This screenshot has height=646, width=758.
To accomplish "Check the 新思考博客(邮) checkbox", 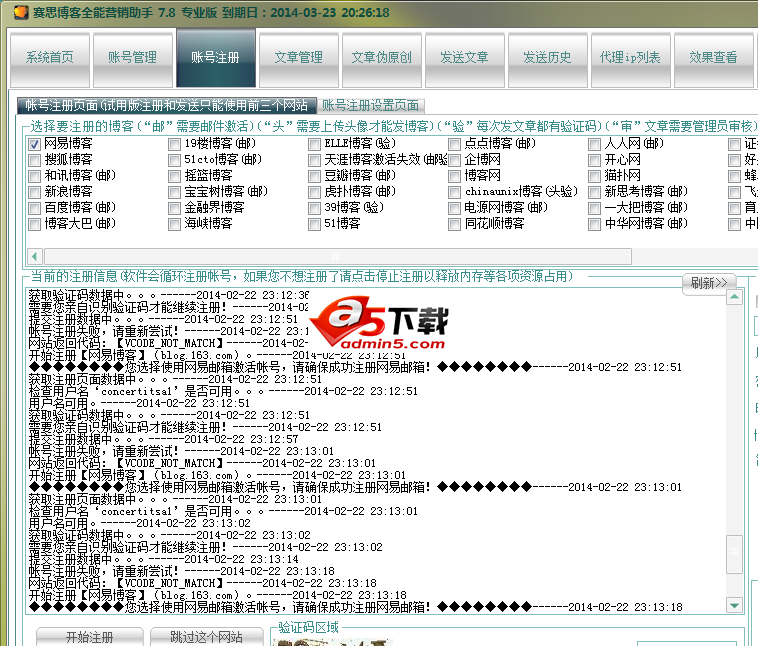I will point(594,192).
